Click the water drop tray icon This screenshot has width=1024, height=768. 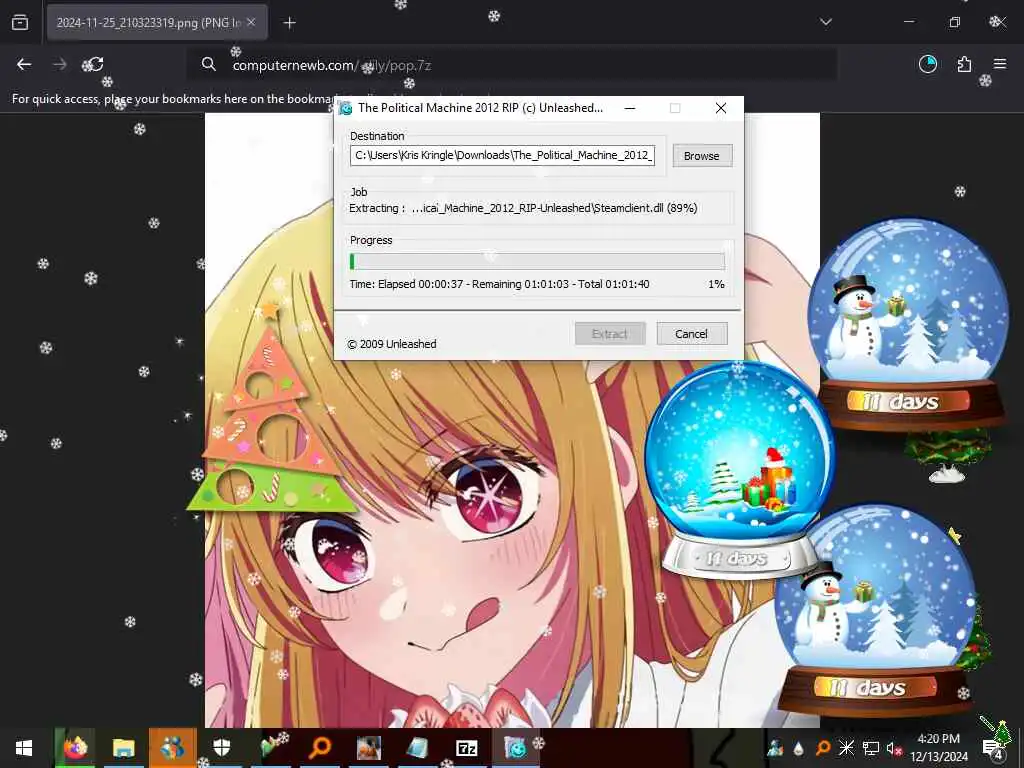tap(799, 748)
